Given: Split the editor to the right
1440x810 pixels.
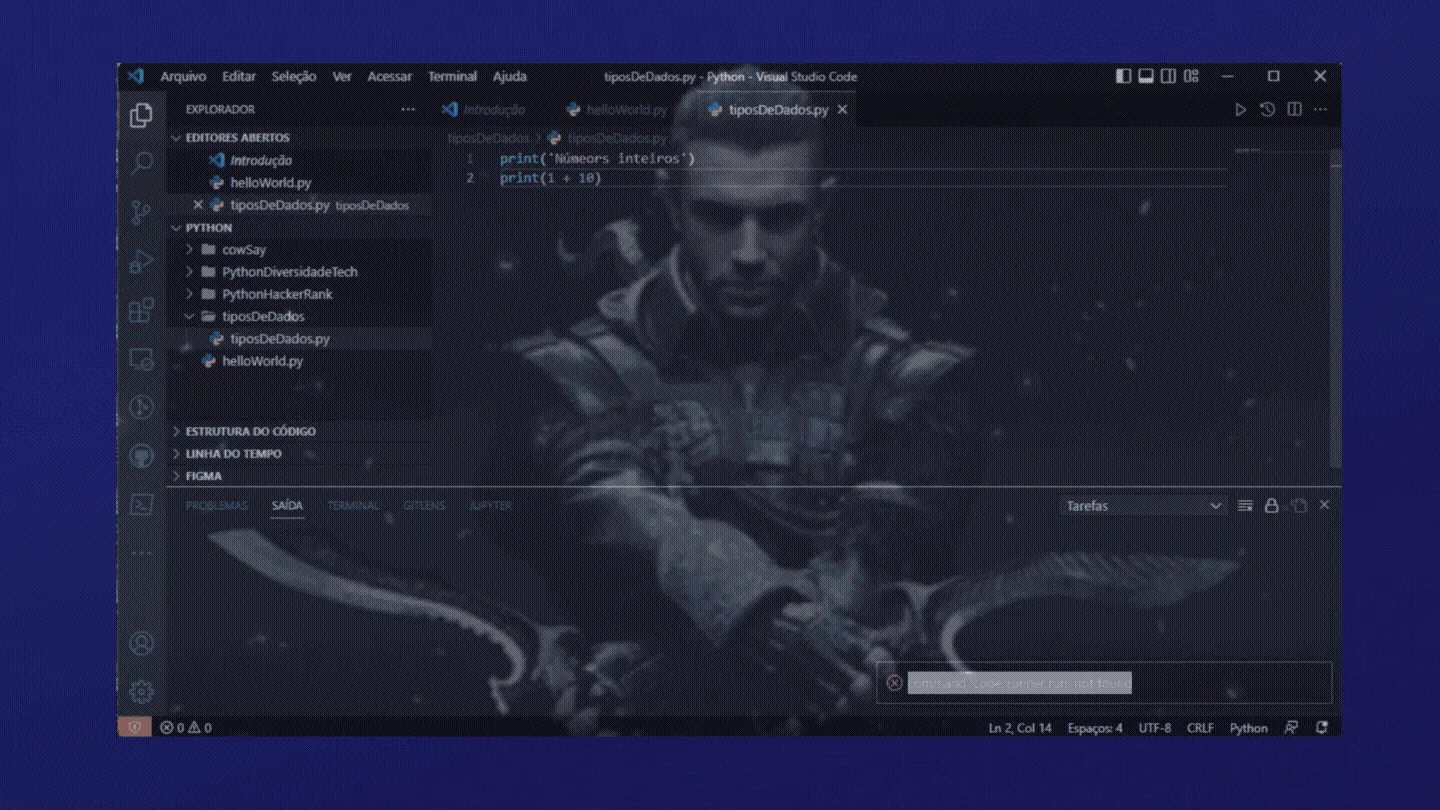Looking at the screenshot, I should coord(1294,109).
